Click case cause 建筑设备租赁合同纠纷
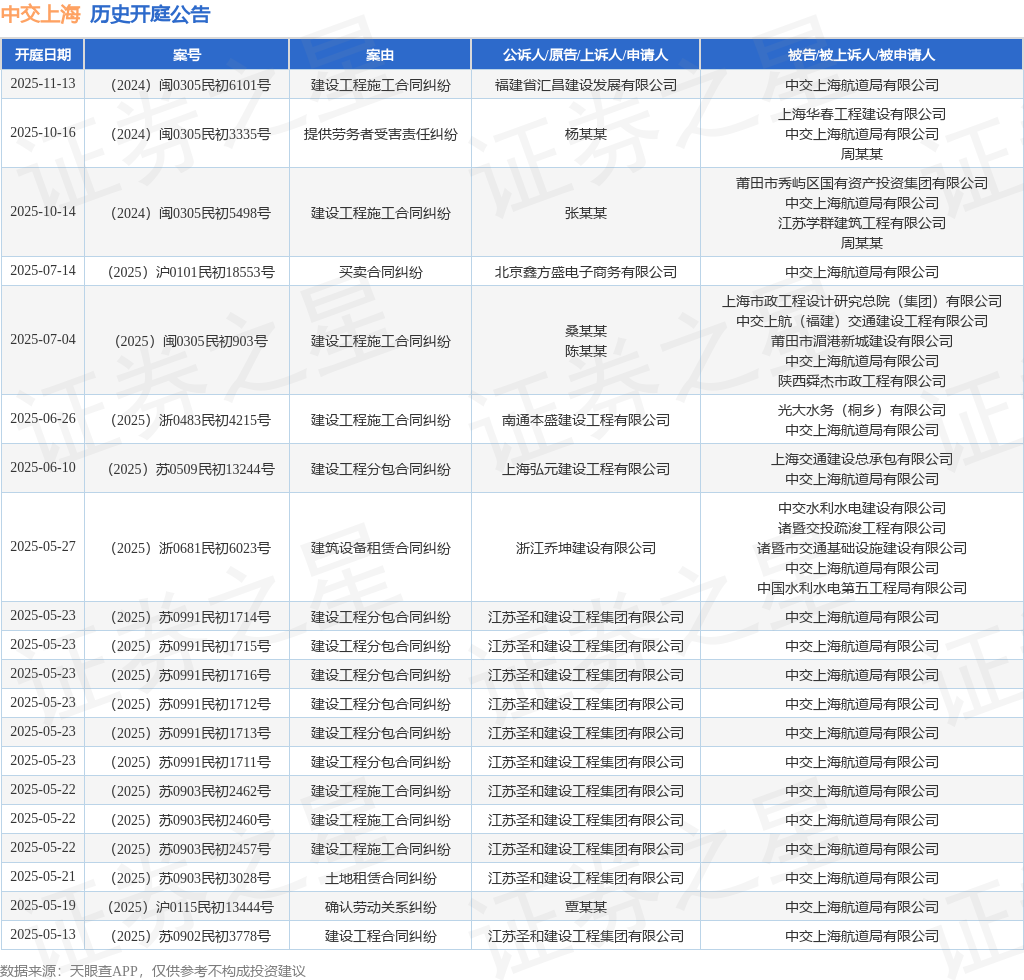Viewport: 1024px width, 980px height. (x=380, y=548)
